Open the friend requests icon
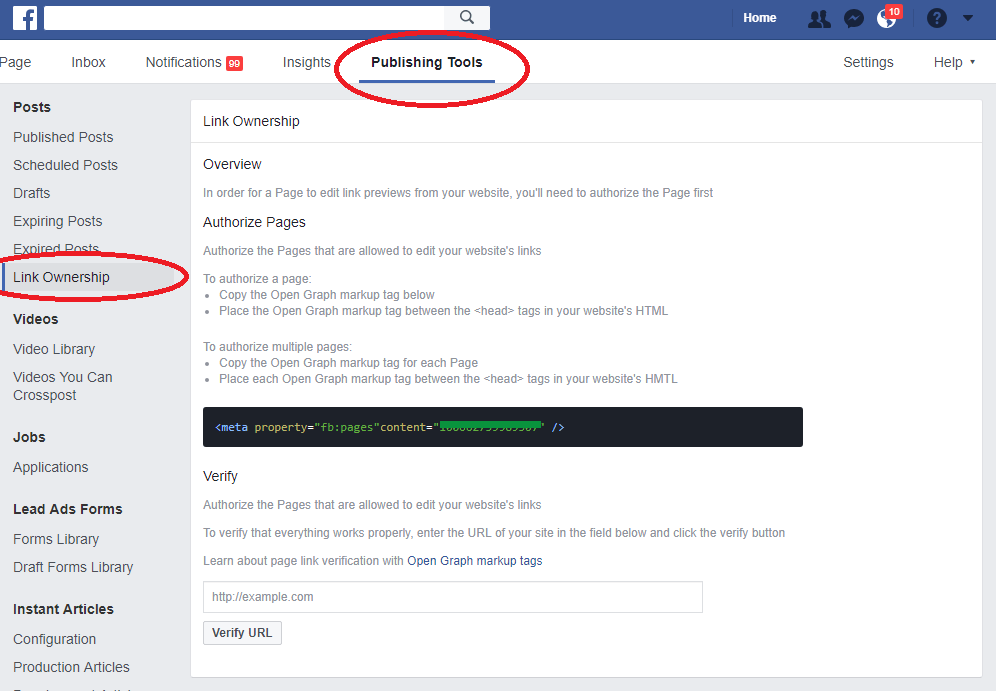 click(x=819, y=18)
